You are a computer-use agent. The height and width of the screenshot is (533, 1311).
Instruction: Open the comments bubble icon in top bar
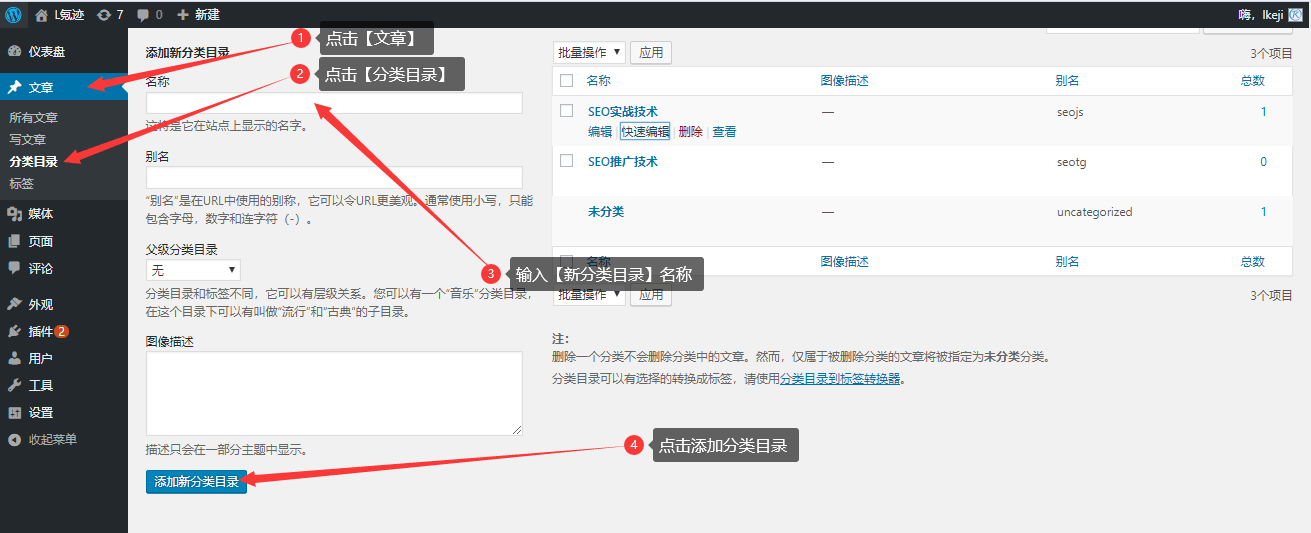tap(144, 15)
